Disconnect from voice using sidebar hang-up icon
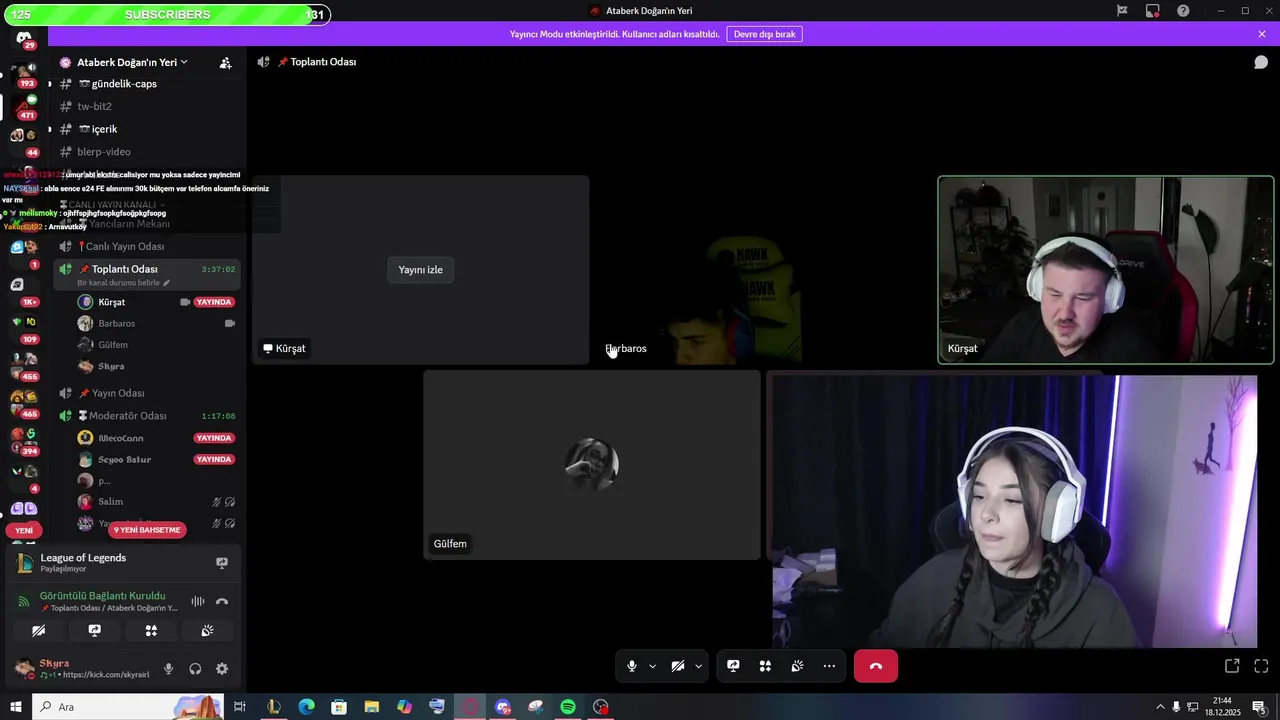 click(222, 601)
